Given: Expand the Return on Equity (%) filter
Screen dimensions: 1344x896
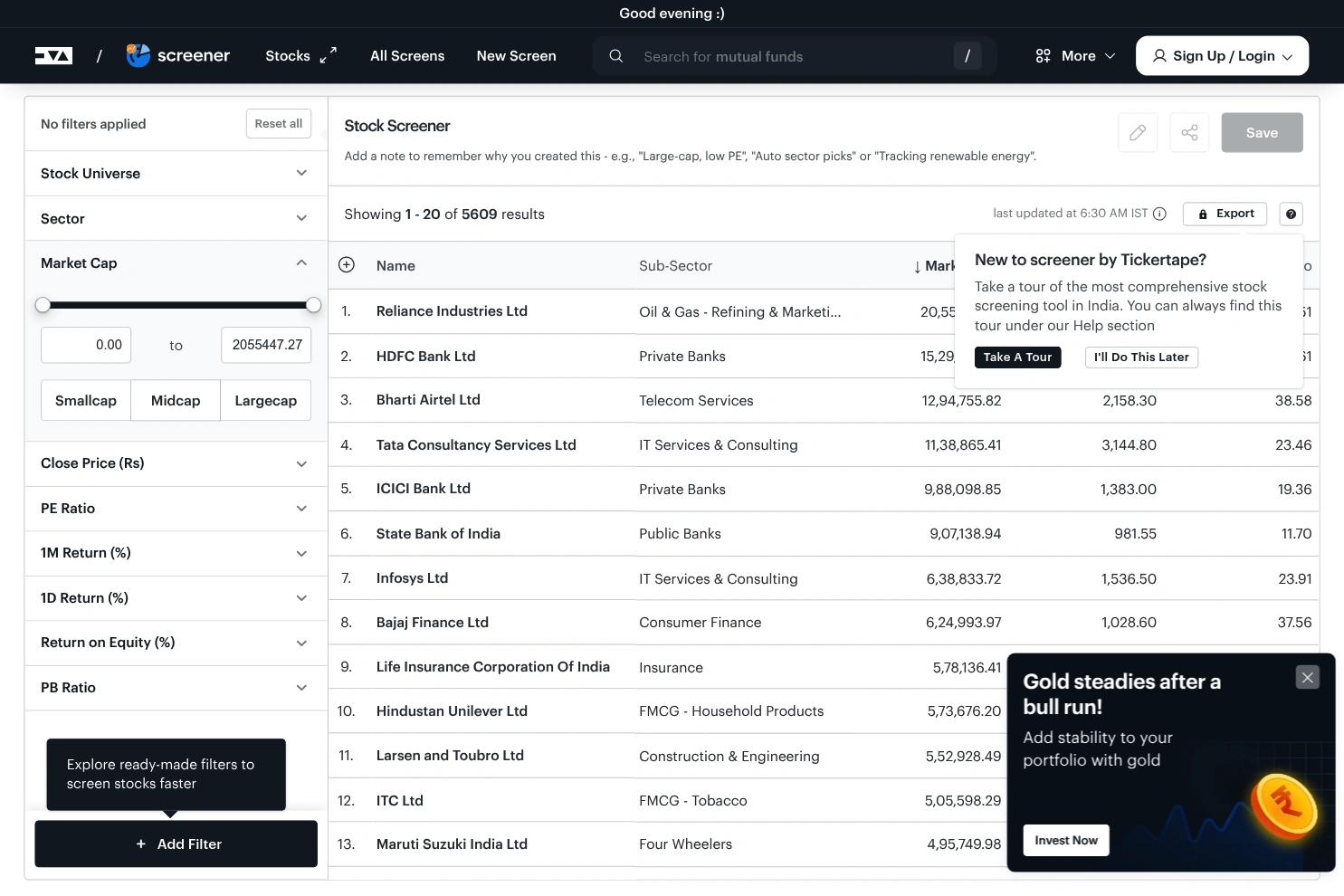Looking at the screenshot, I should pos(176,643).
